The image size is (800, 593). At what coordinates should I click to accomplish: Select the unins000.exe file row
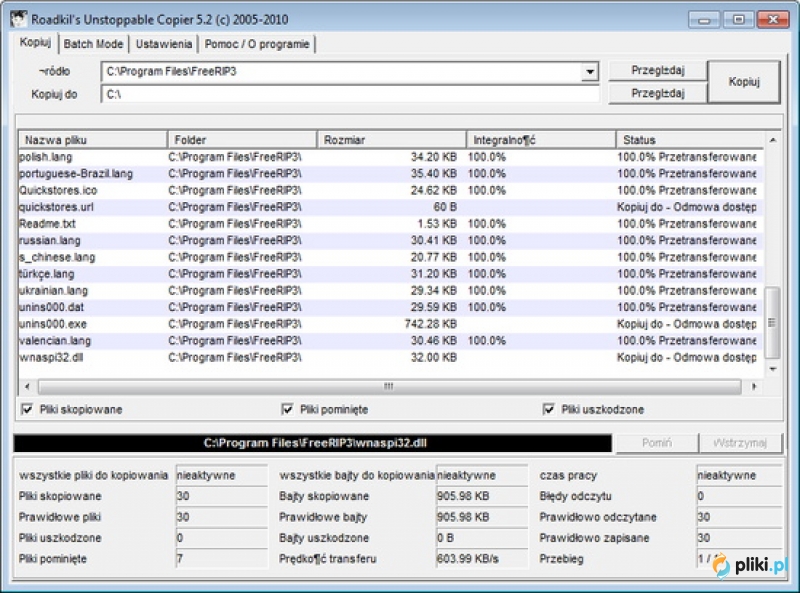point(391,324)
